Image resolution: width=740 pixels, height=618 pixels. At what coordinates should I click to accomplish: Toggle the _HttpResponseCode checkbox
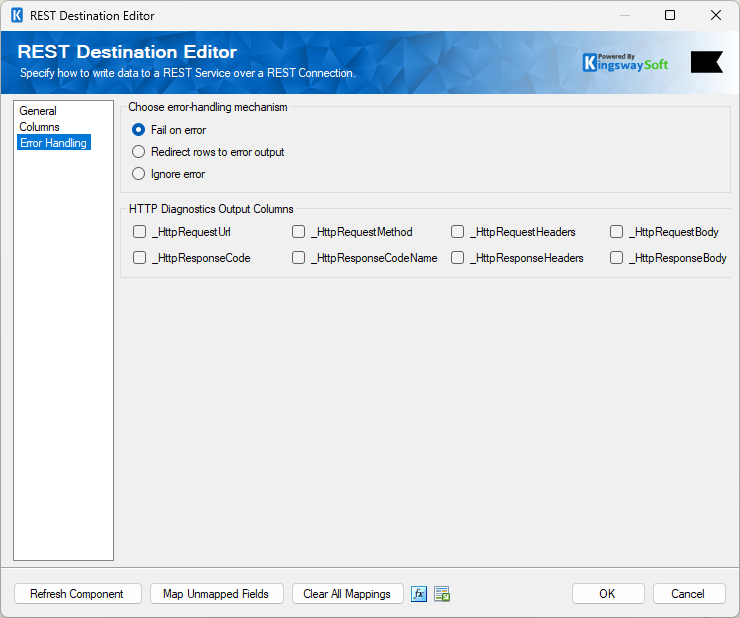[140, 258]
